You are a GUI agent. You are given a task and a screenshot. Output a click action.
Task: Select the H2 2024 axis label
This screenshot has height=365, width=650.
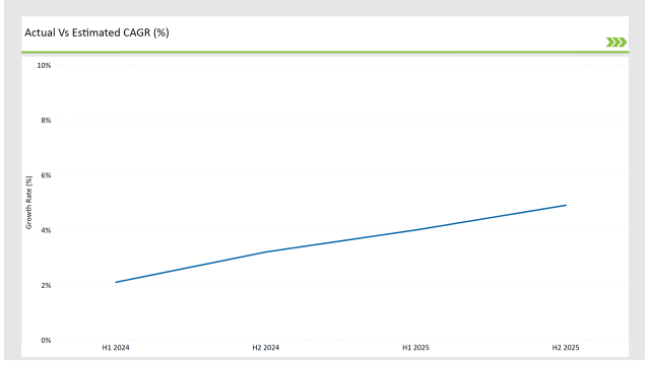point(266,348)
